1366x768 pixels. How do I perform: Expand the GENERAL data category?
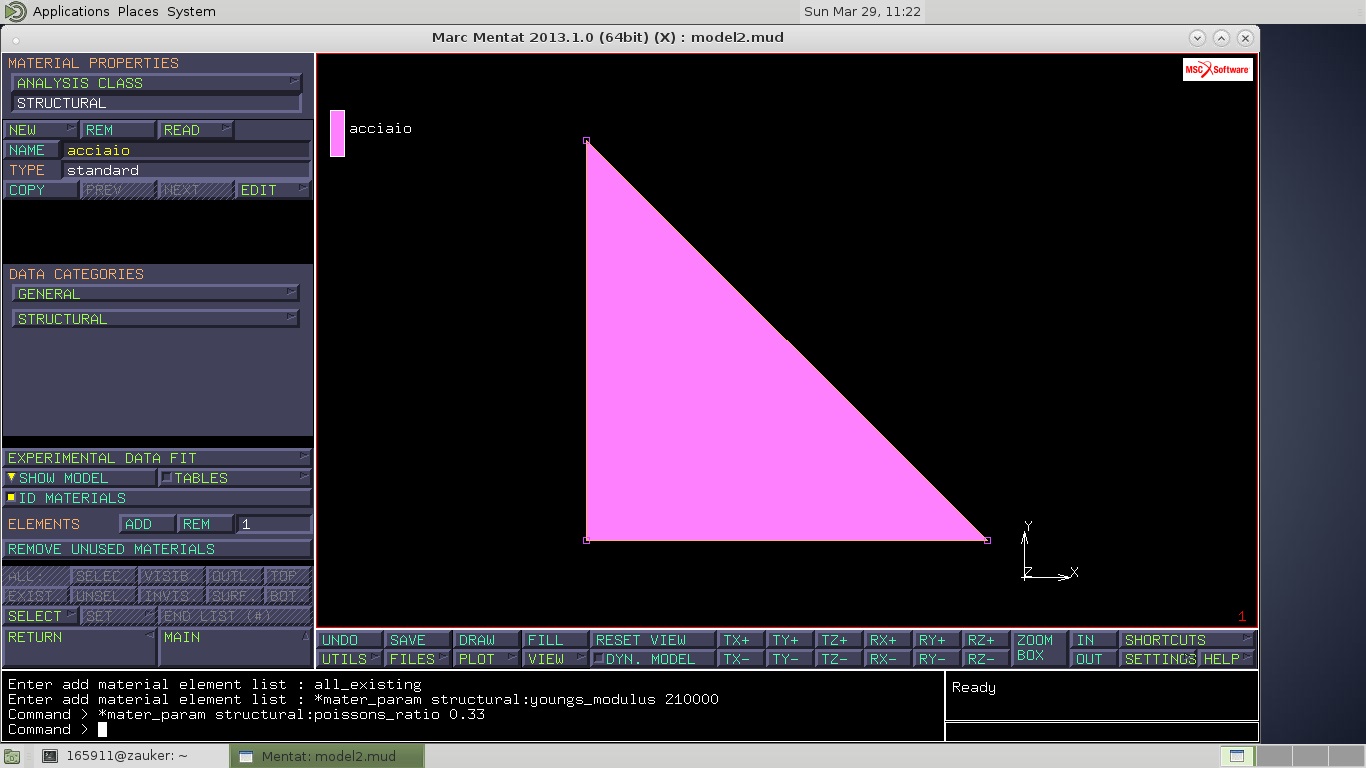pos(155,294)
